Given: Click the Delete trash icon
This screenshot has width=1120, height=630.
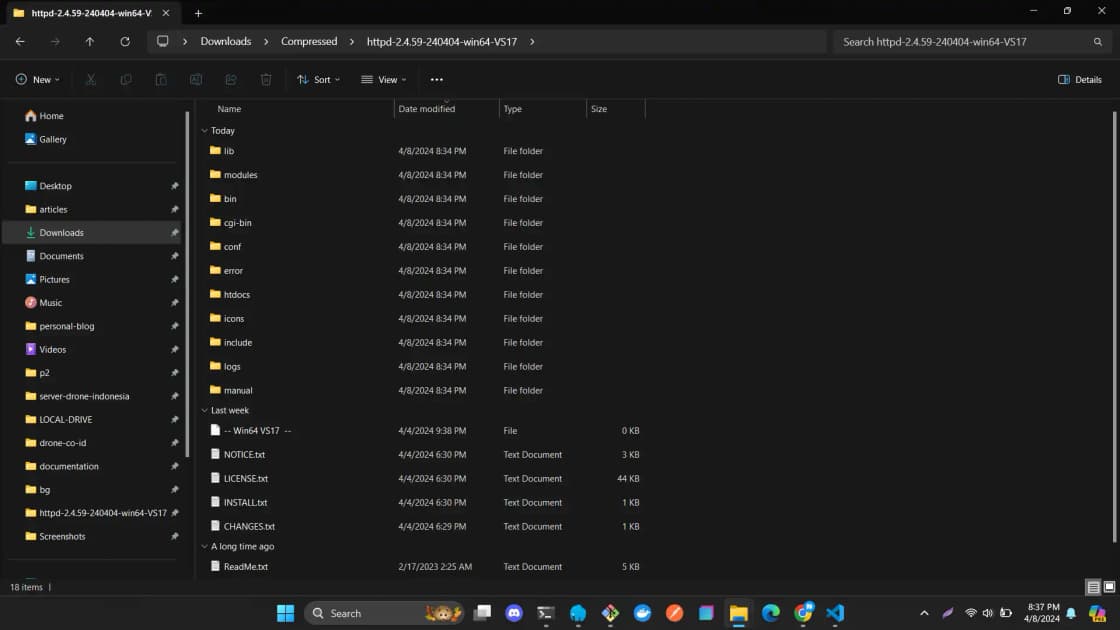Looking at the screenshot, I should tap(266, 79).
